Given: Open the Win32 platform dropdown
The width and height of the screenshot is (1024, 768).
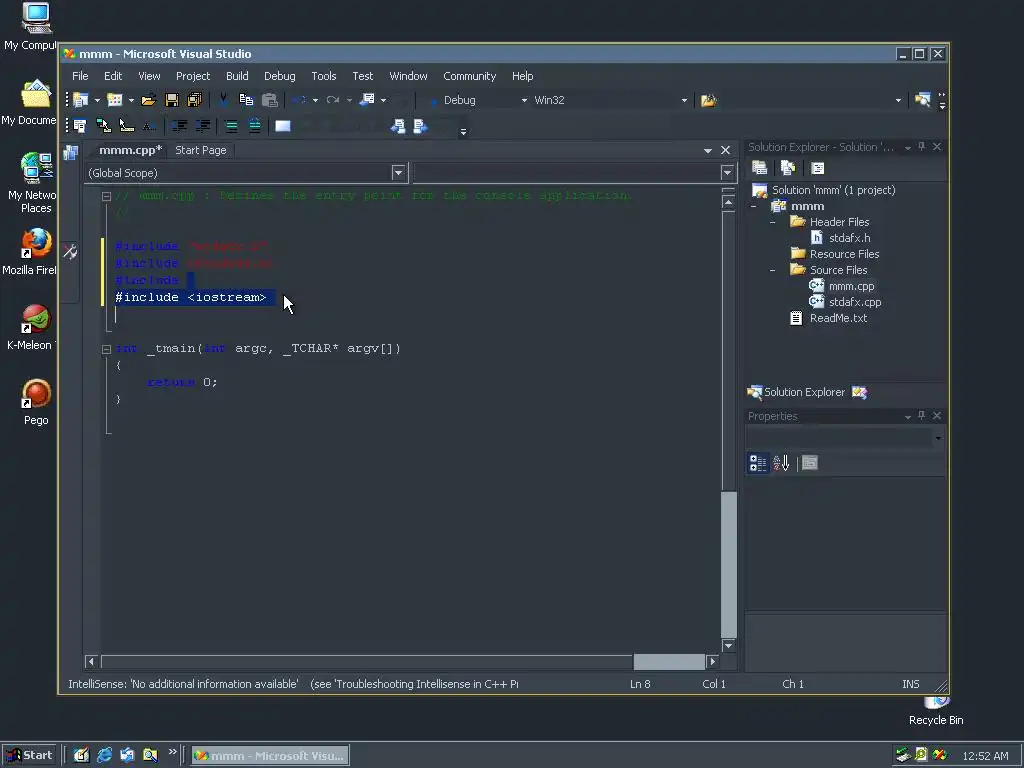Looking at the screenshot, I should (x=684, y=100).
